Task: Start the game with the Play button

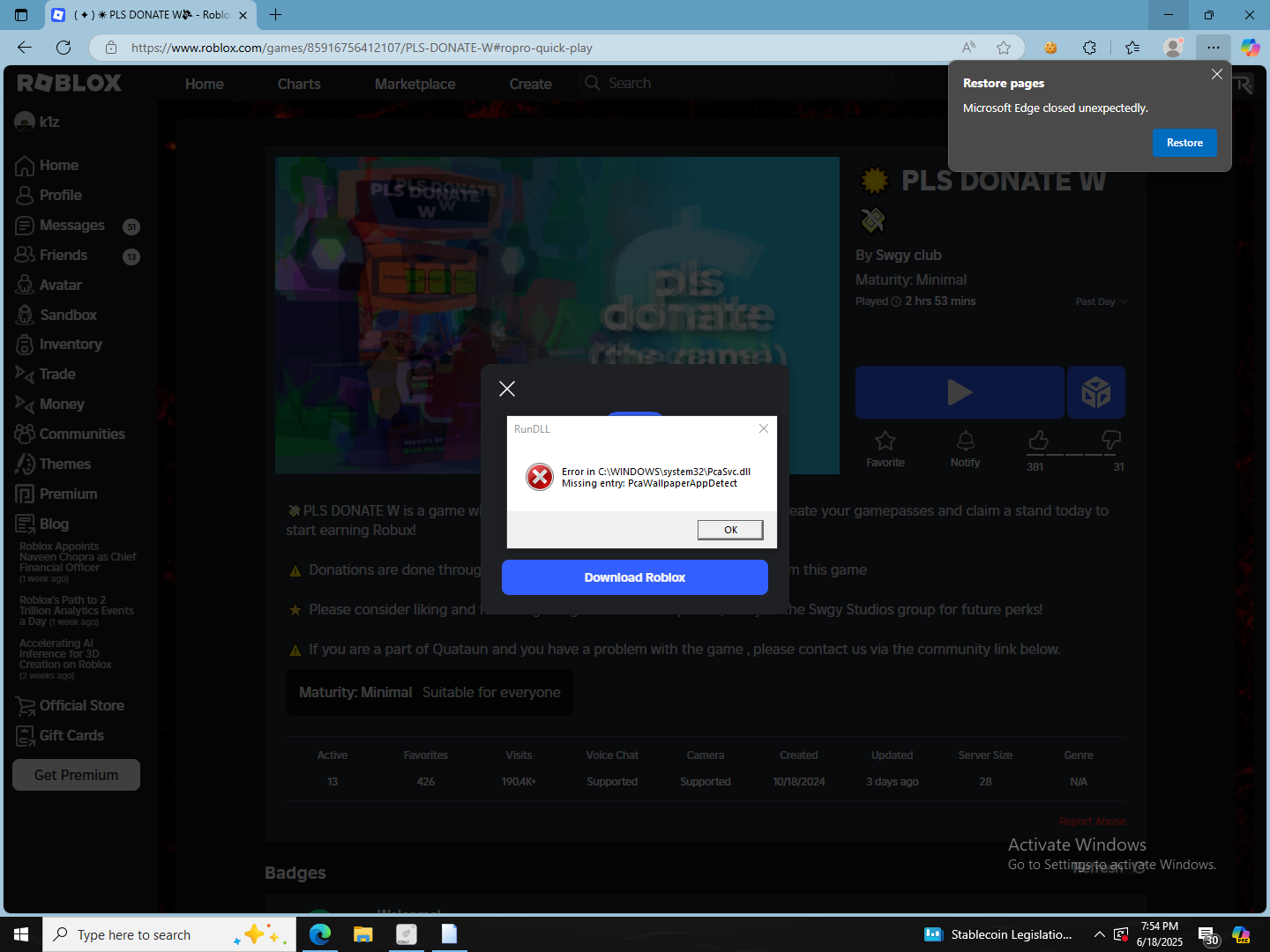Action: [960, 392]
